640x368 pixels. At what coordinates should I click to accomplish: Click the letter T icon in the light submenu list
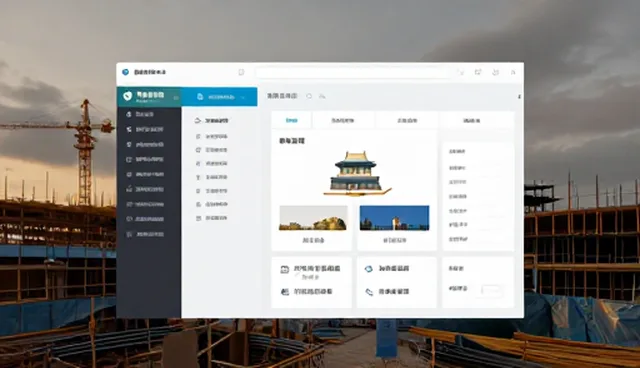pos(198,177)
